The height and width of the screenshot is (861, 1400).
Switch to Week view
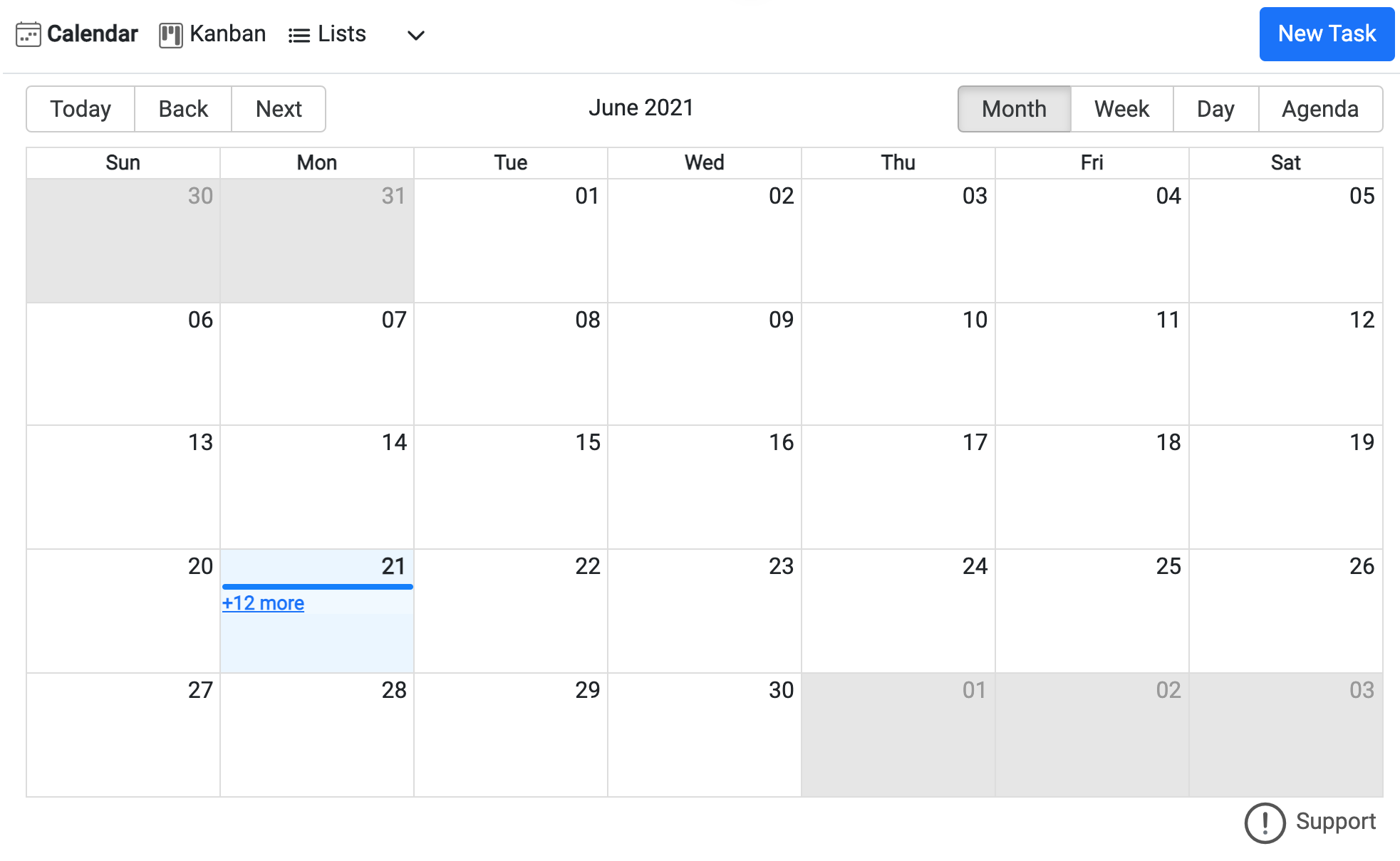(x=1121, y=109)
